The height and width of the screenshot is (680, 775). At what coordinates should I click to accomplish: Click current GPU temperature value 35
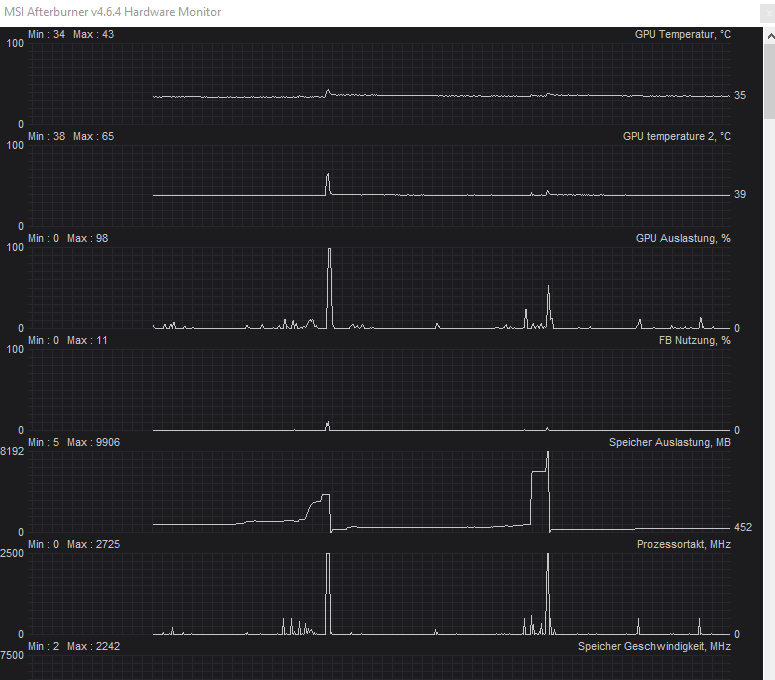(739, 95)
